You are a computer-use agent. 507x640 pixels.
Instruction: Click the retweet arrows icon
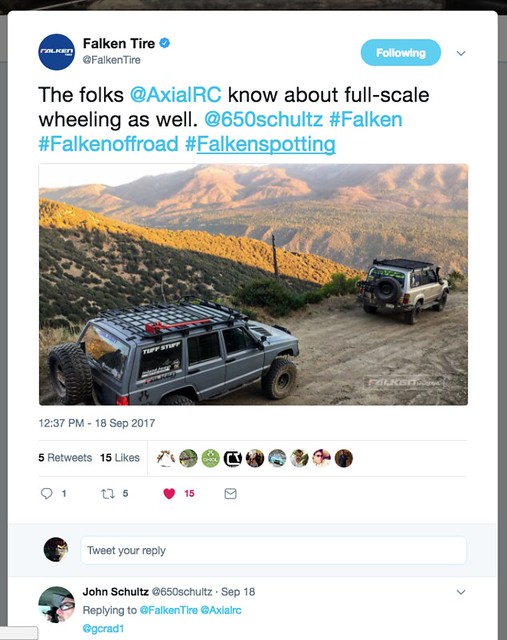108,494
